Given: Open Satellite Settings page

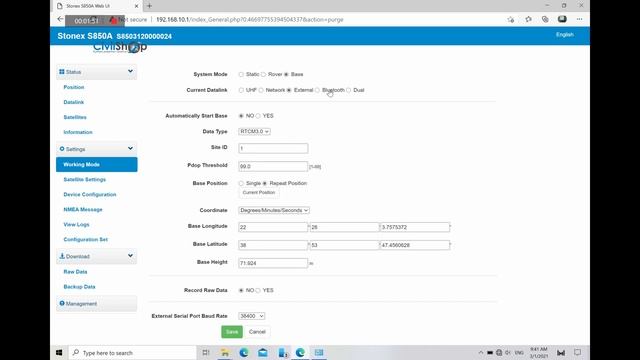Looking at the screenshot, I should pyautogui.click(x=84, y=180).
